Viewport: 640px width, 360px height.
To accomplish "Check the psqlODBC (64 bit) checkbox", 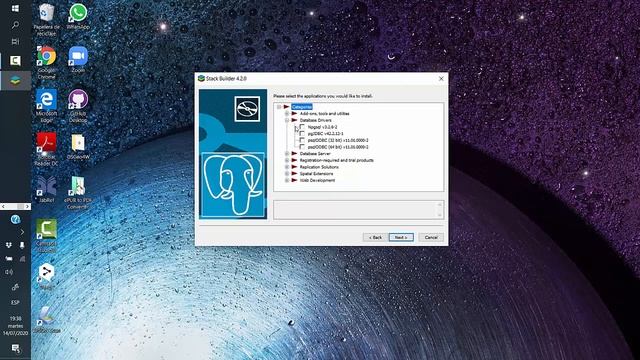I will [x=302, y=147].
